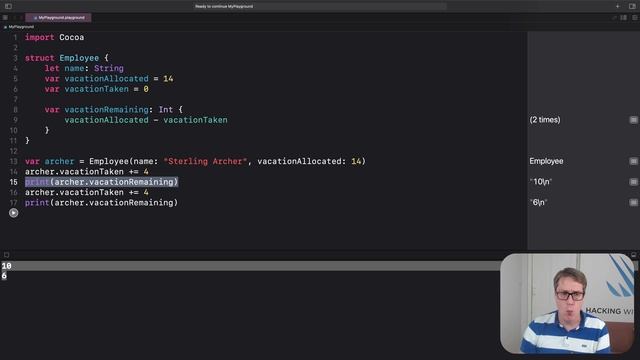Click the "Sterling Archer" string literal

pyautogui.click(x=205, y=161)
